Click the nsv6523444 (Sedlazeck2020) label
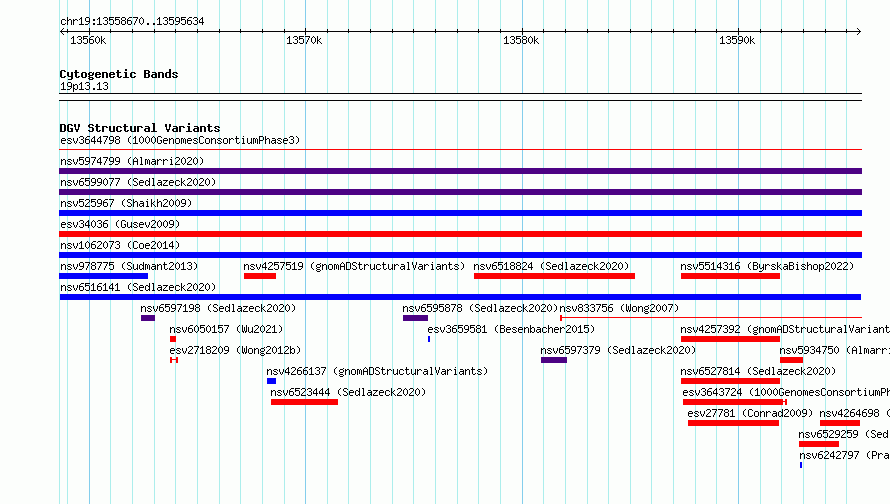The image size is (890, 504). tap(348, 392)
